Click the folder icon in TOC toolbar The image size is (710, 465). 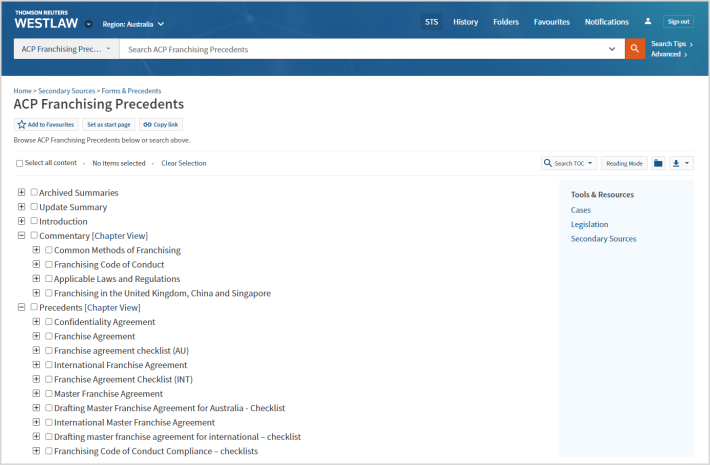click(x=658, y=163)
